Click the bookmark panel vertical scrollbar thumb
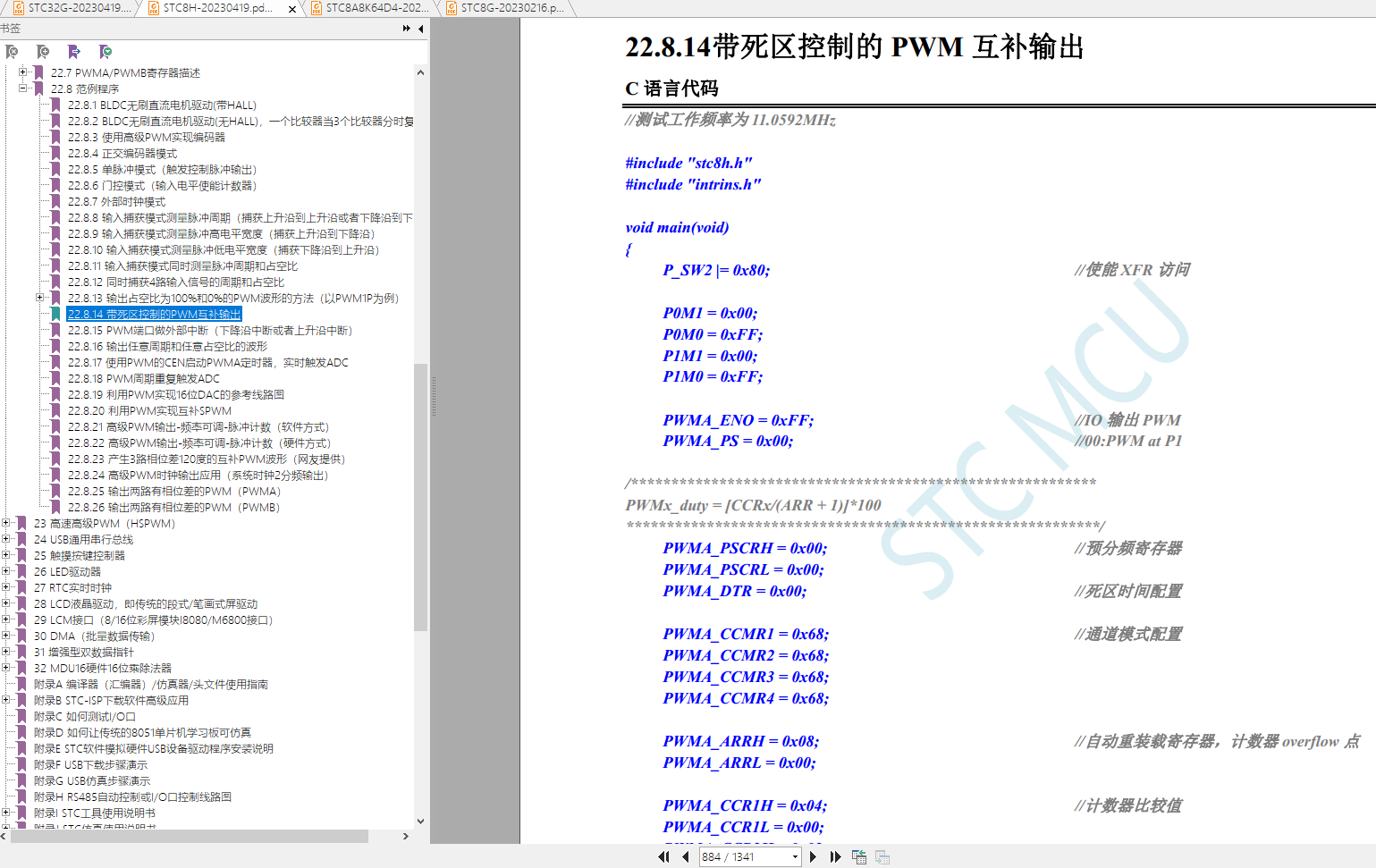 (x=420, y=497)
